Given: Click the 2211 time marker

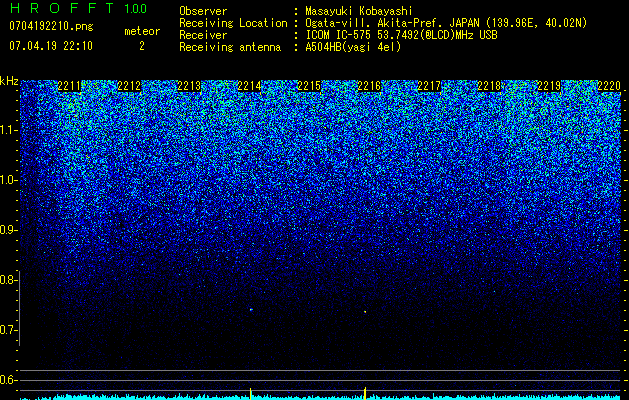Looking at the screenshot, I should pyautogui.click(x=69, y=86).
